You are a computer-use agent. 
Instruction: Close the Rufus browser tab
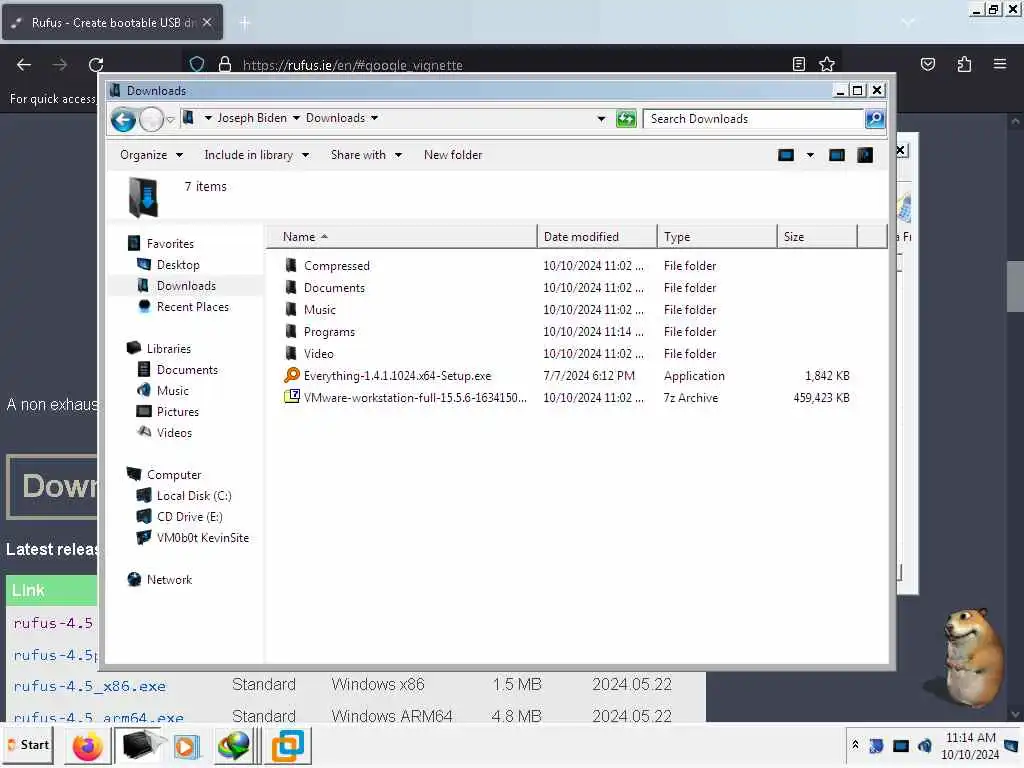(206, 22)
